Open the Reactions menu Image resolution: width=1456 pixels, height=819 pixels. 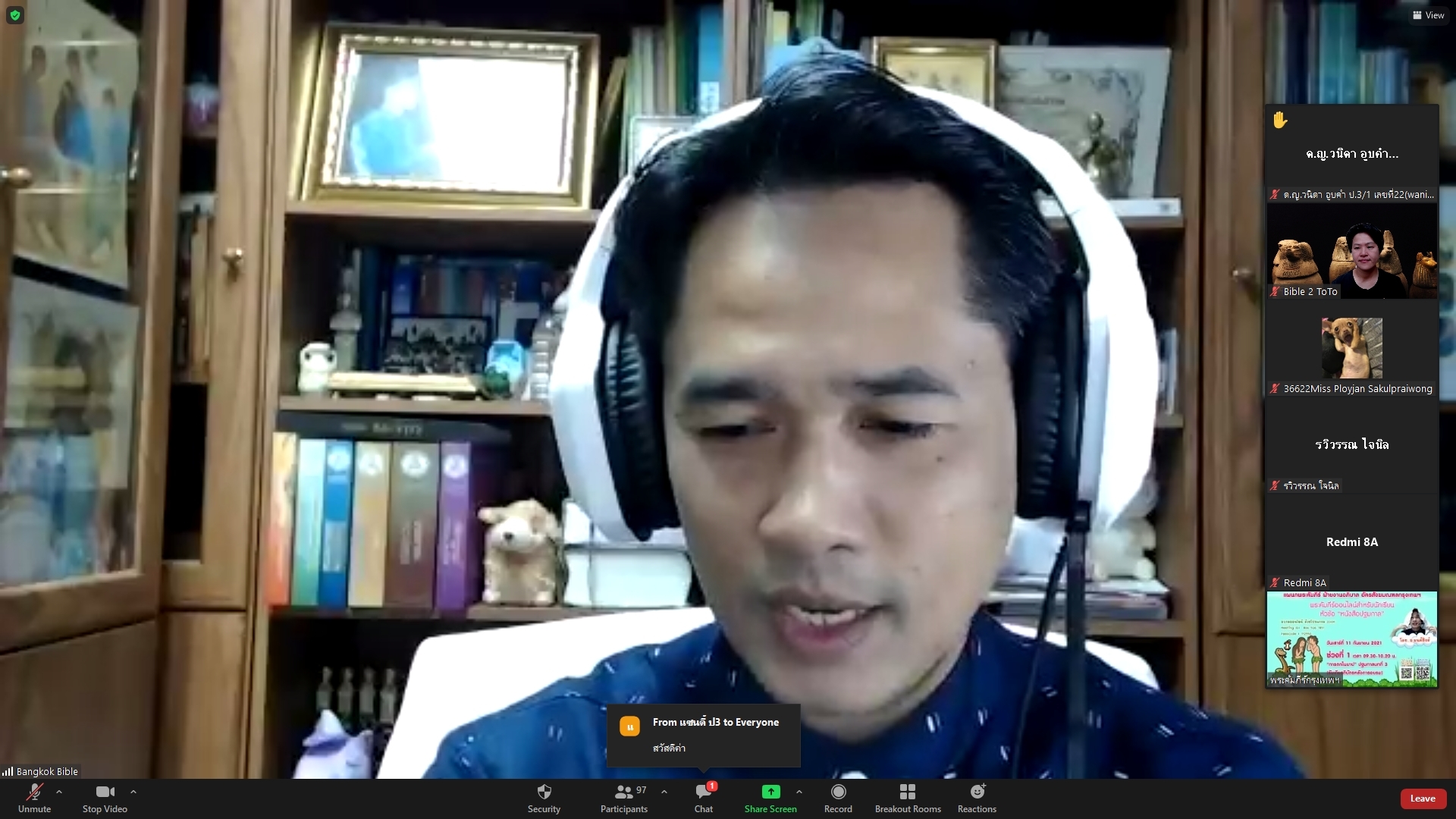click(977, 799)
